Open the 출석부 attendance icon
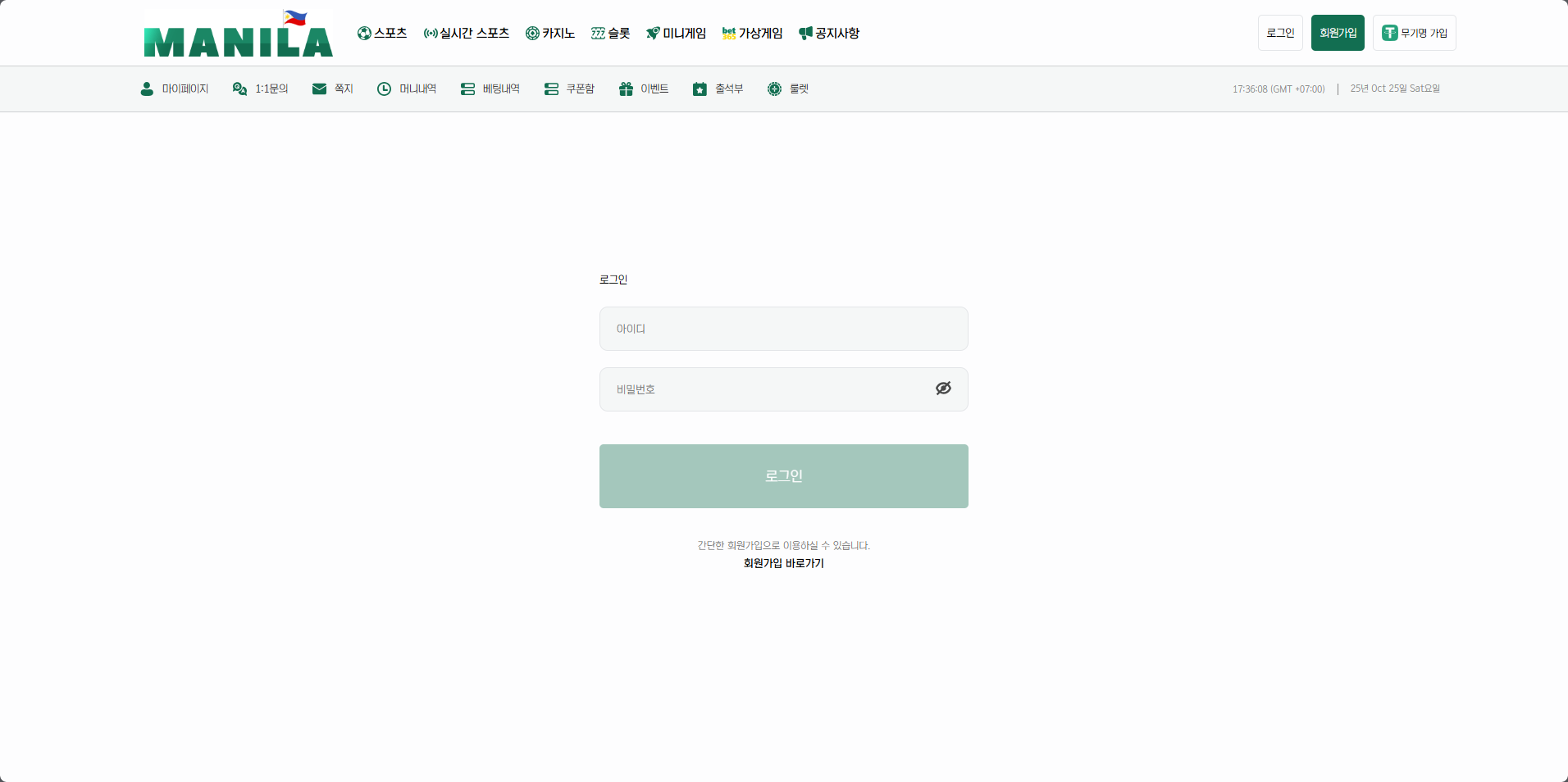The width and height of the screenshot is (1568, 782). [700, 89]
